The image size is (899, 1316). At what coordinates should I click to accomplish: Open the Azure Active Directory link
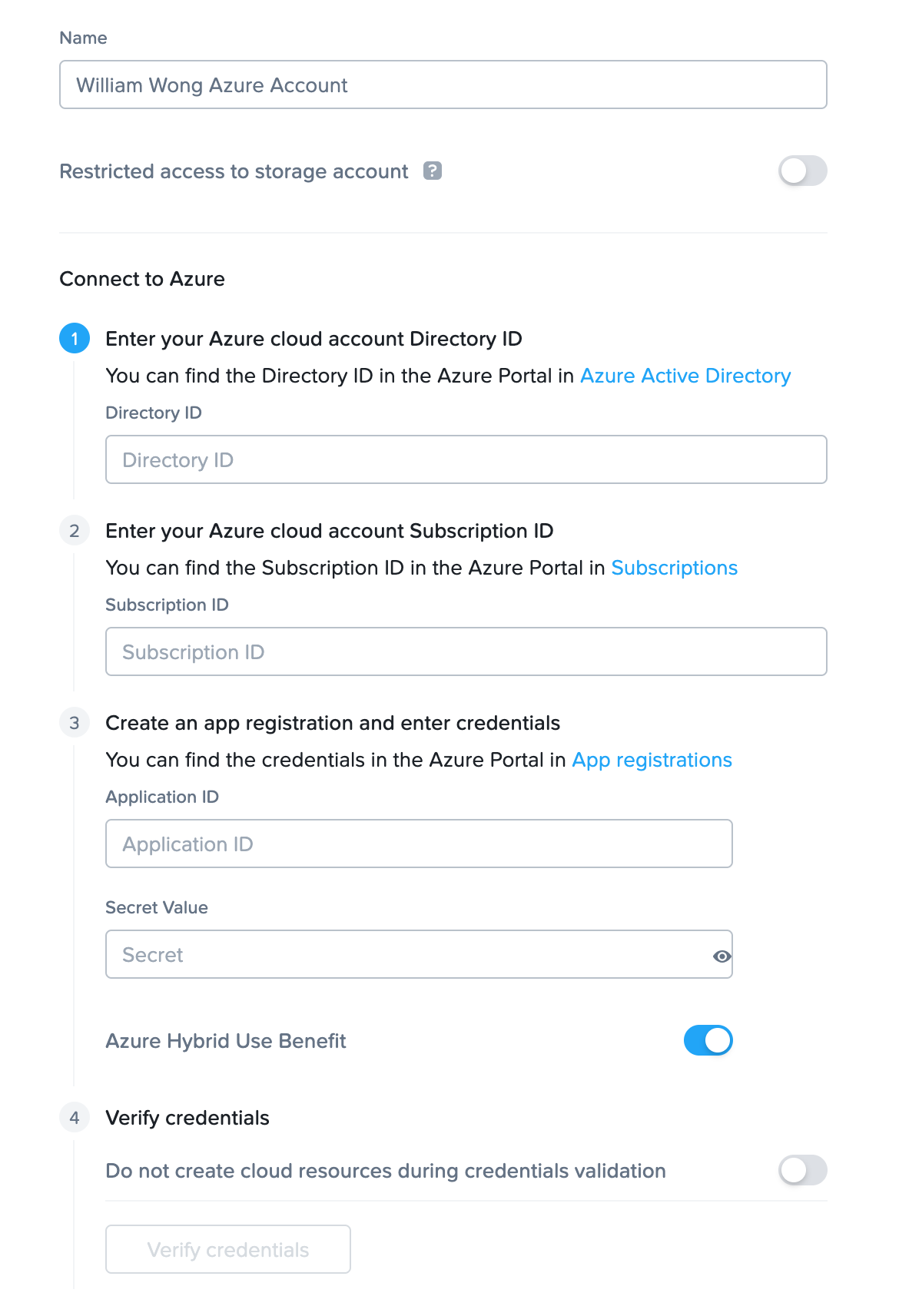685,376
